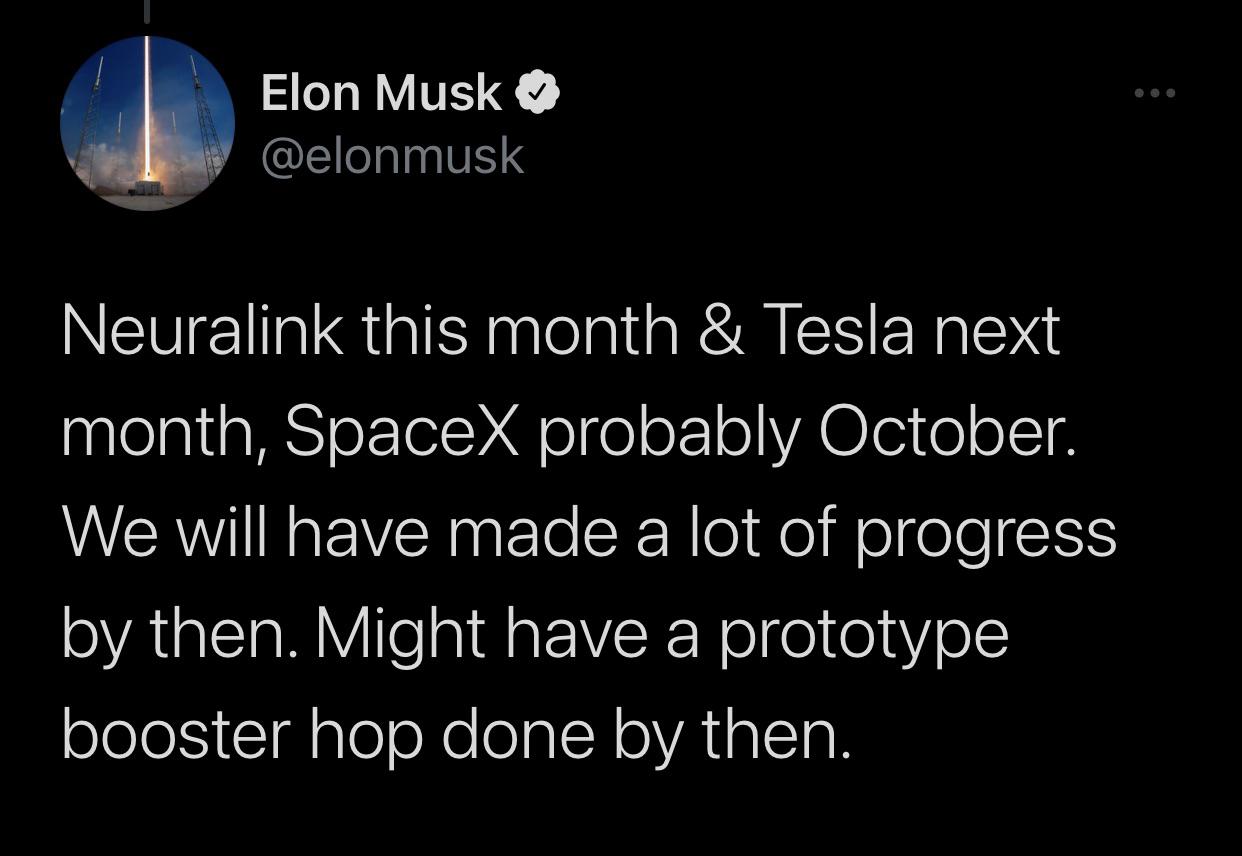Click the word Tesla in the tweet
This screenshot has width=1242, height=856.
840,331
